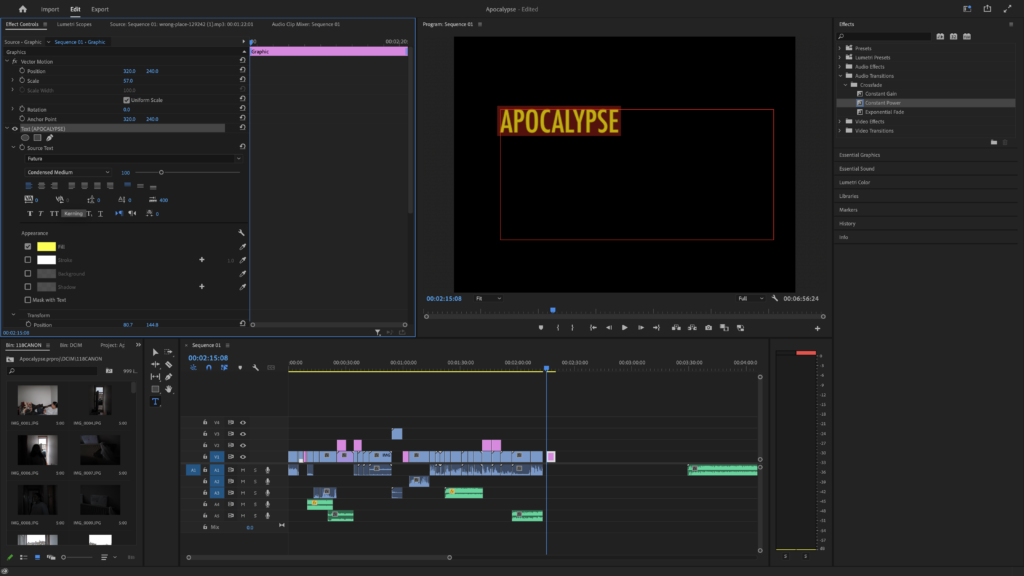Select the Constant Gain transition
This screenshot has height=576, width=1024.
[881, 93]
